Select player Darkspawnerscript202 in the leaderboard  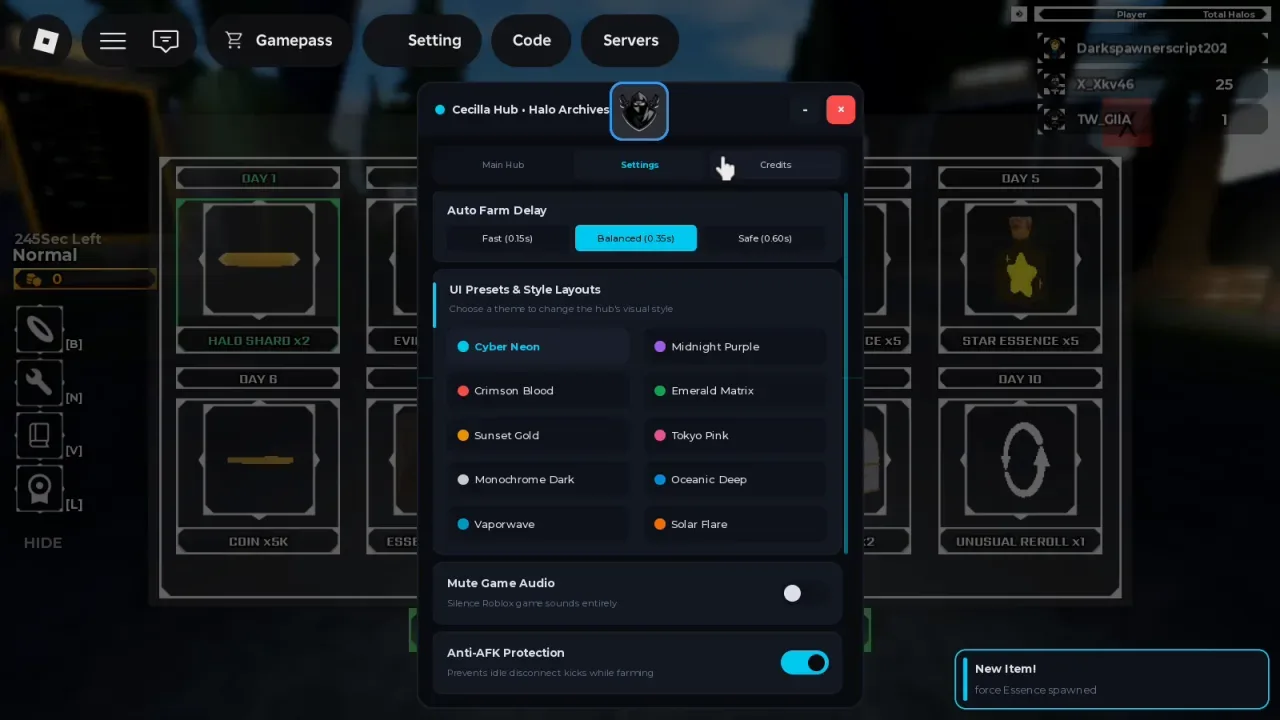pos(1151,48)
